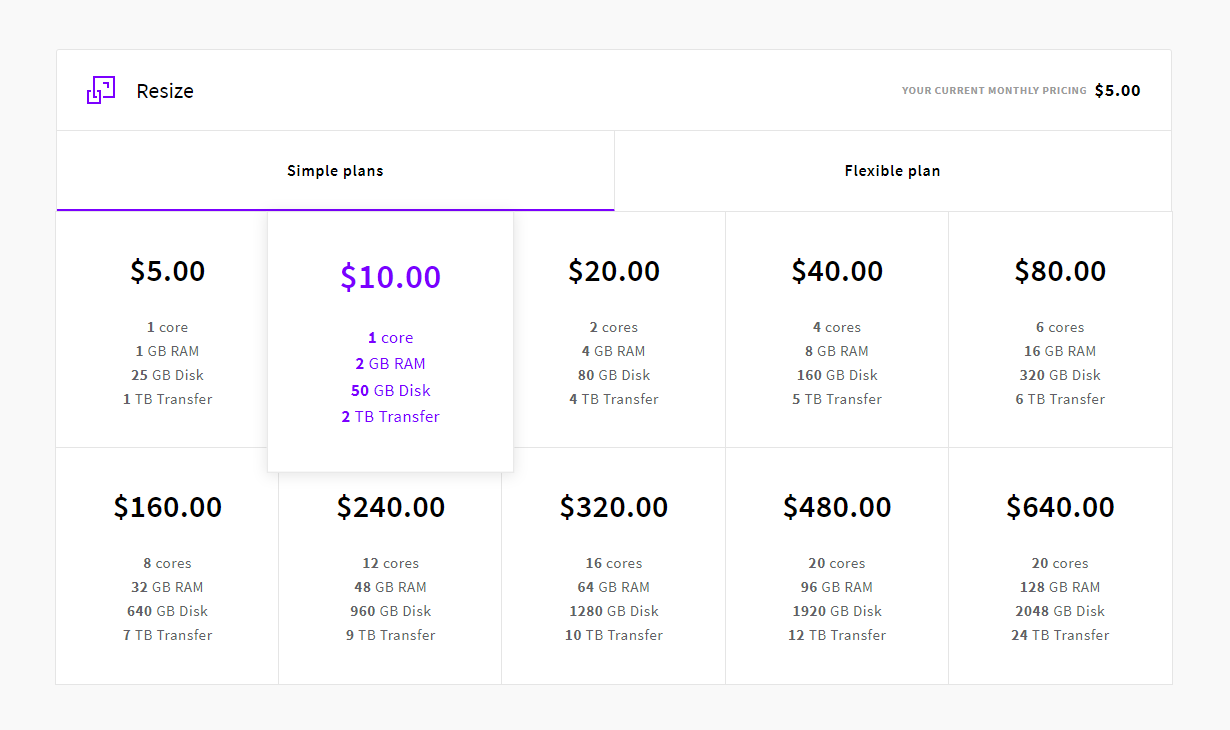Screen dimensions: 1230x730
Task: Select the $5.00 plan card
Action: click(167, 330)
